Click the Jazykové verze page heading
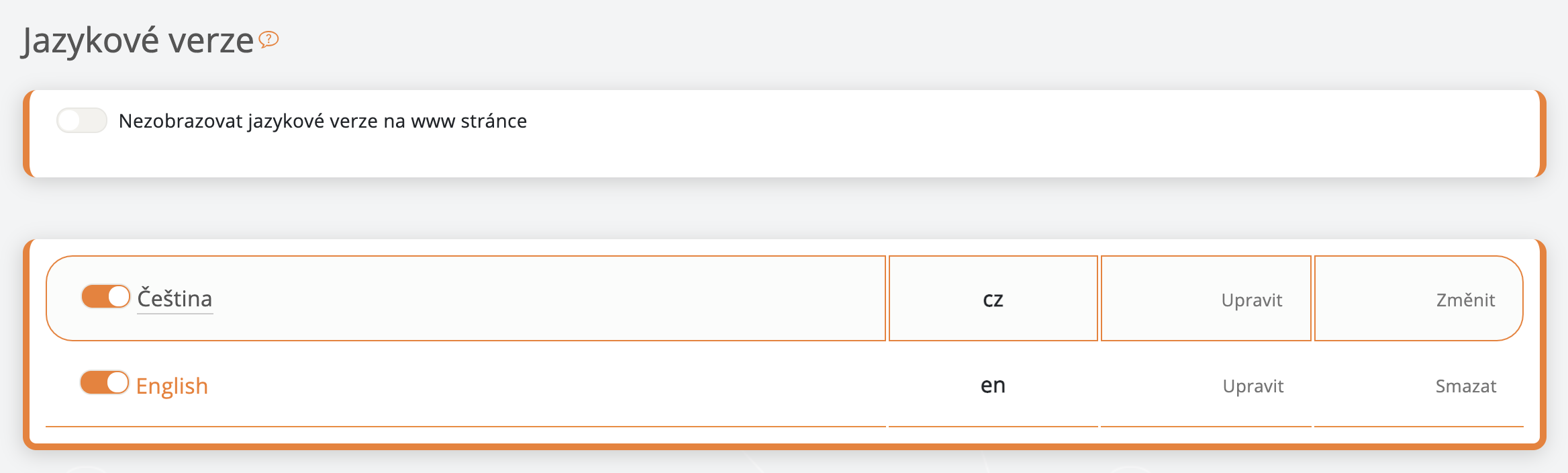Viewport: 1568px width, 473px height. (138, 40)
